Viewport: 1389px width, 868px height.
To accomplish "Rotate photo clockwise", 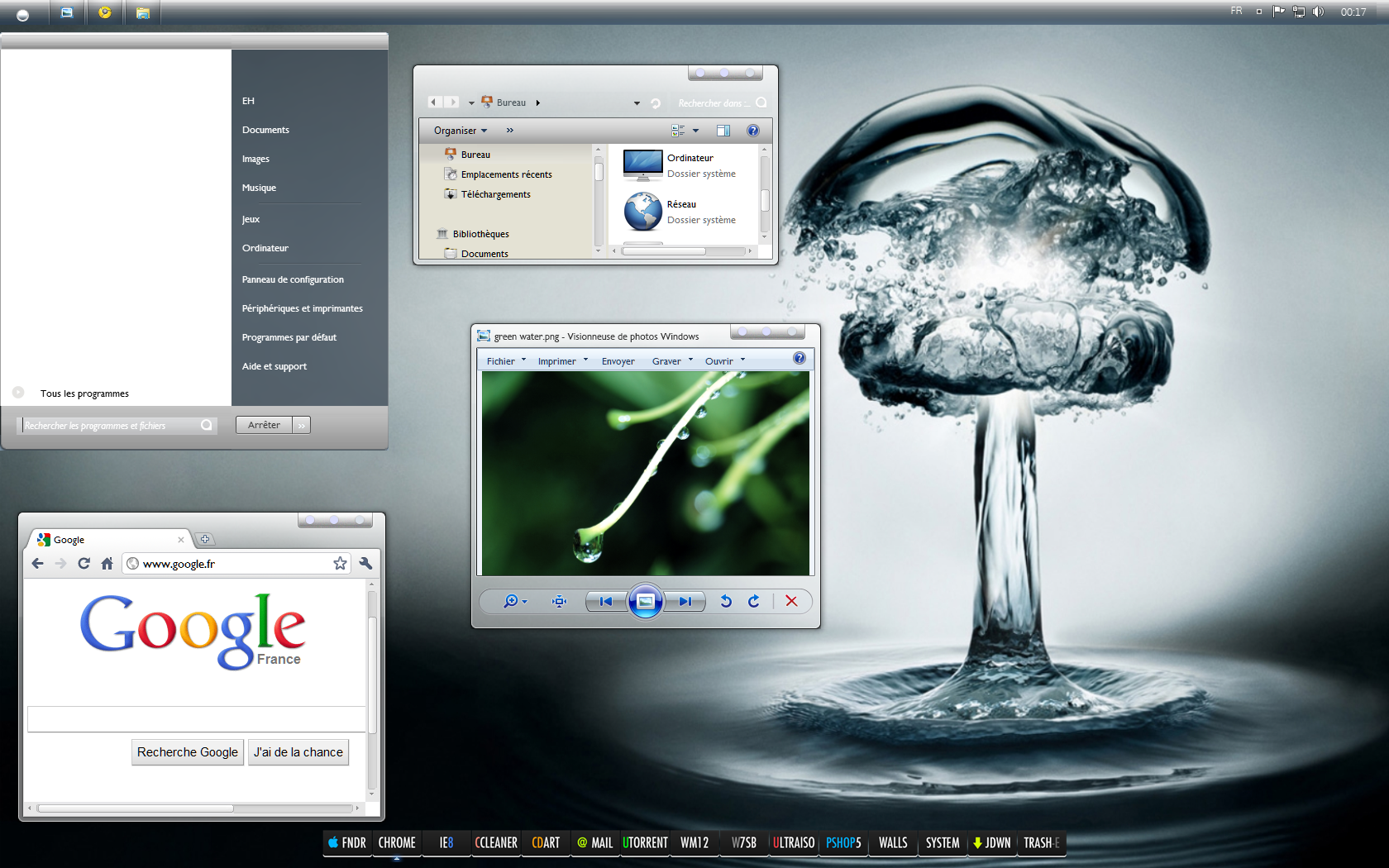I will coord(754,601).
